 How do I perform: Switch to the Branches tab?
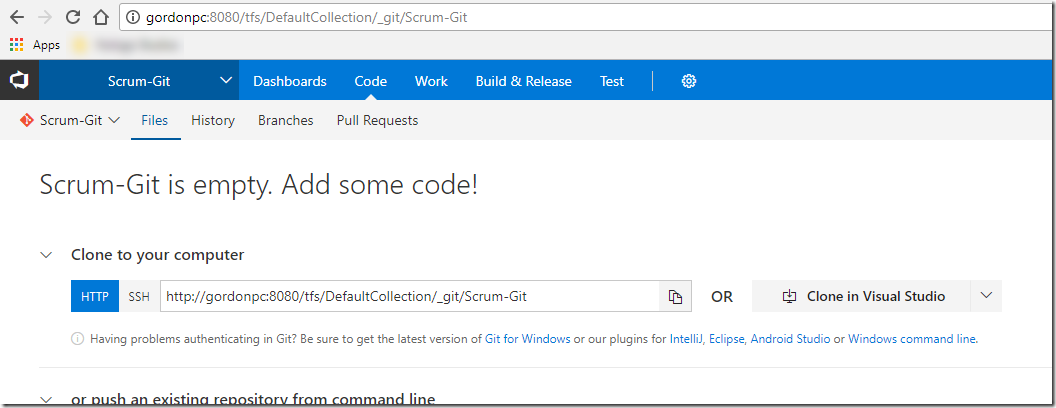(286, 121)
